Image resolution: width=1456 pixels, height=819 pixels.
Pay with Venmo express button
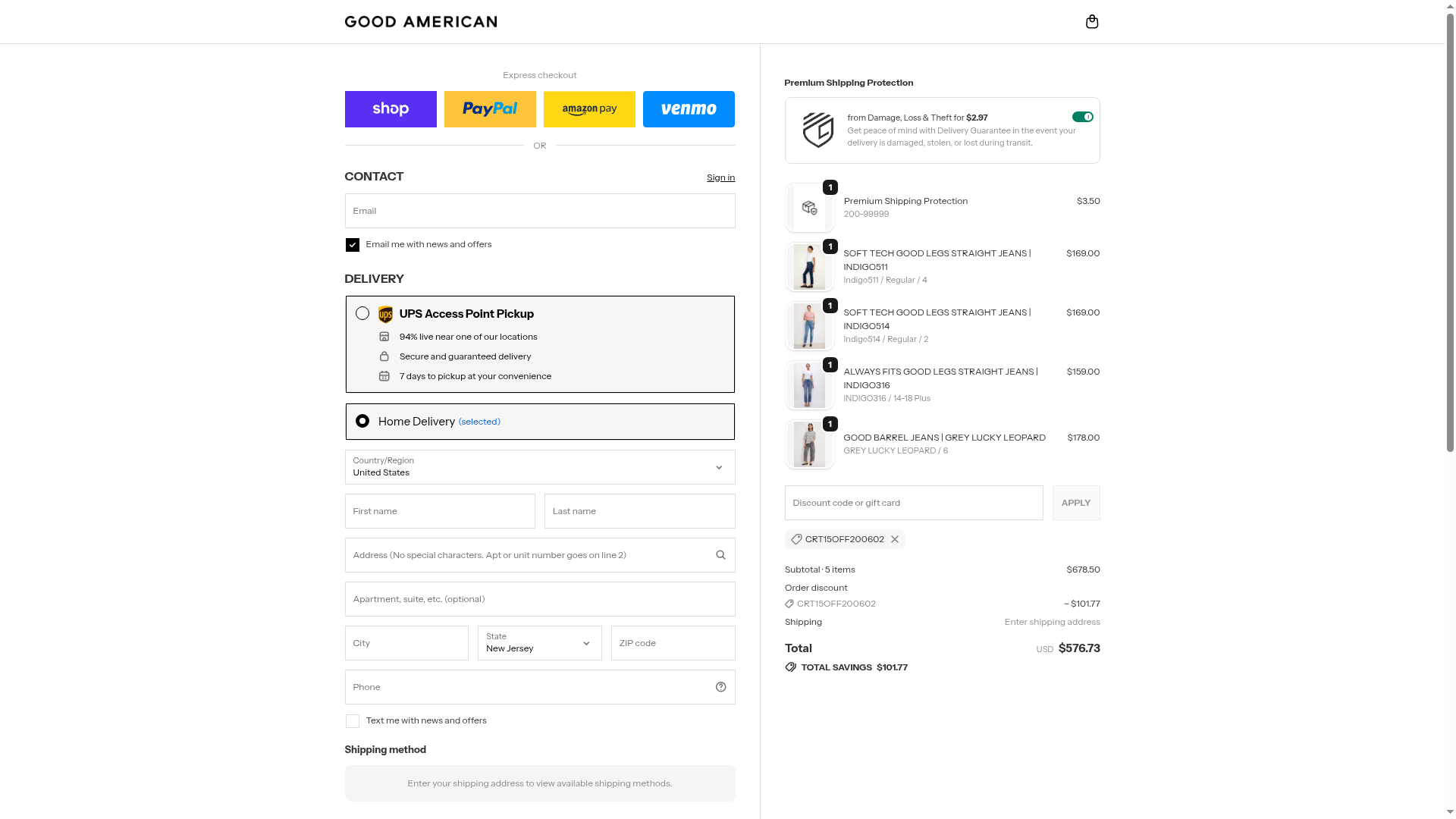point(689,109)
